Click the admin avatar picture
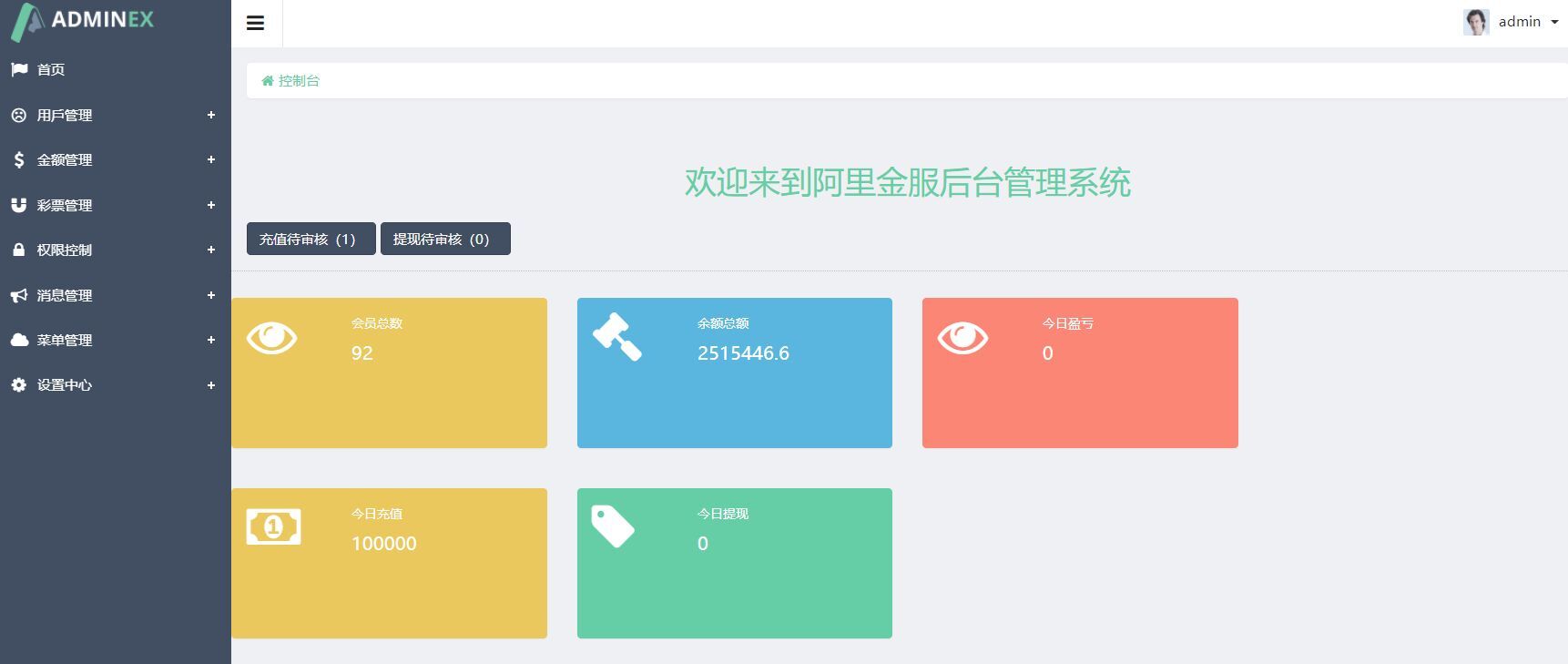This screenshot has width=1568, height=664. (1476, 22)
